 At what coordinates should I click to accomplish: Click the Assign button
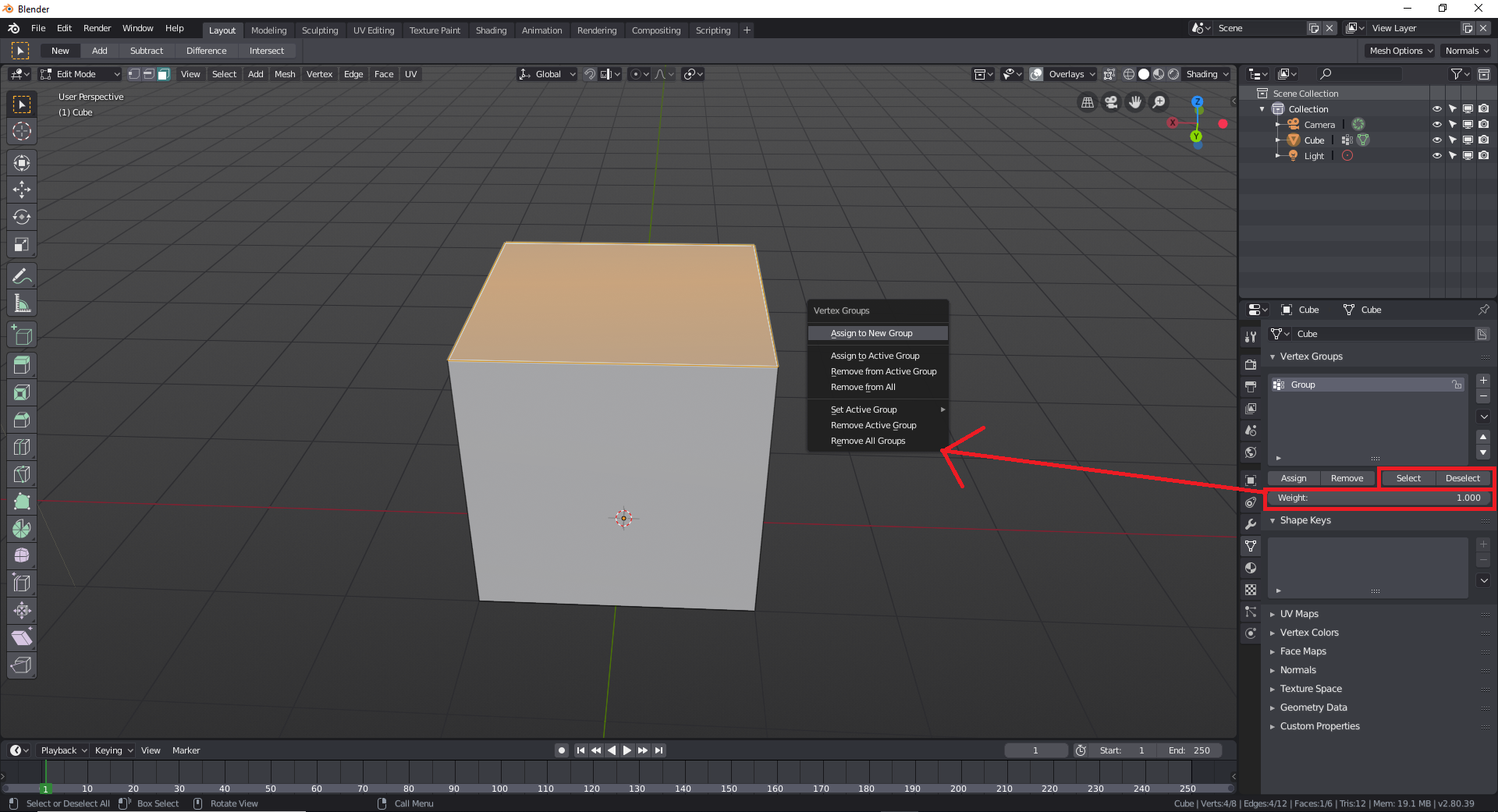pyautogui.click(x=1294, y=478)
